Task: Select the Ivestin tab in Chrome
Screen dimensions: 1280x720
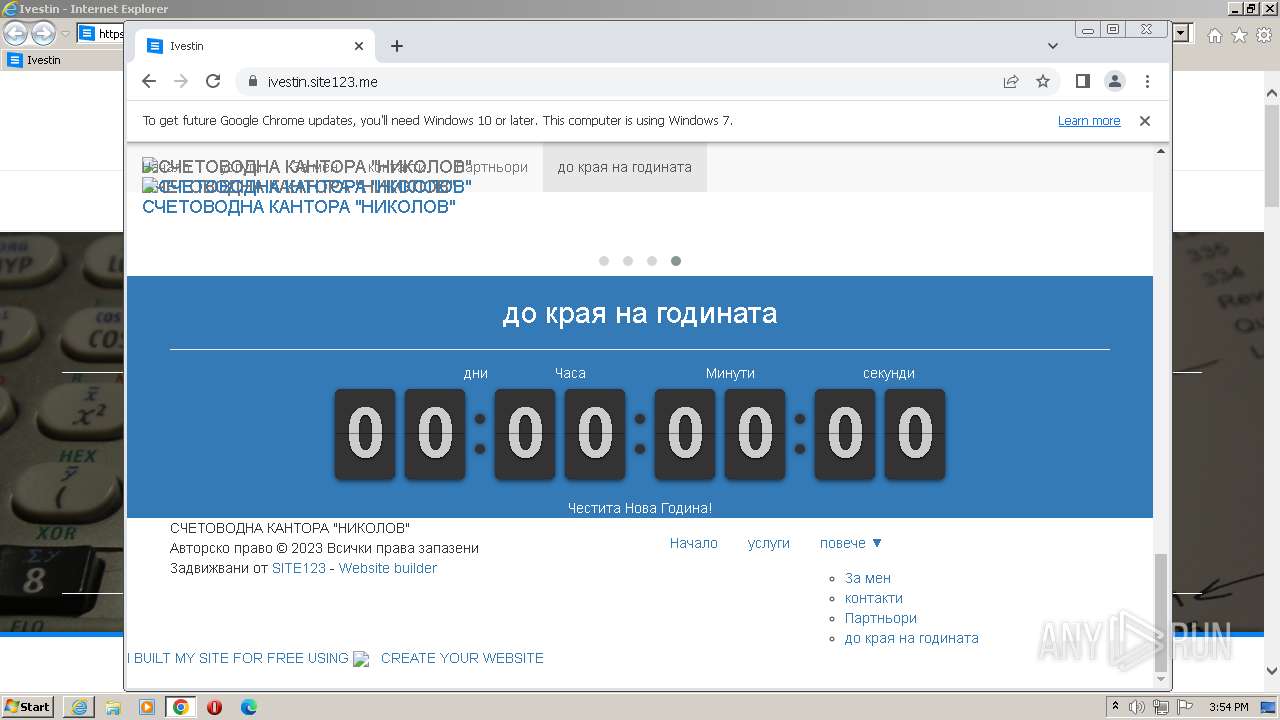Action: point(255,46)
